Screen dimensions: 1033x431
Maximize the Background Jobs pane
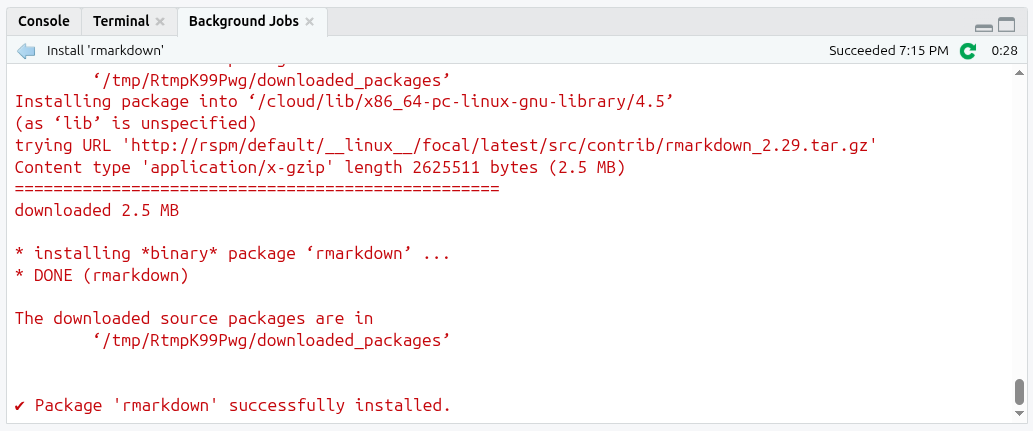coord(1006,24)
